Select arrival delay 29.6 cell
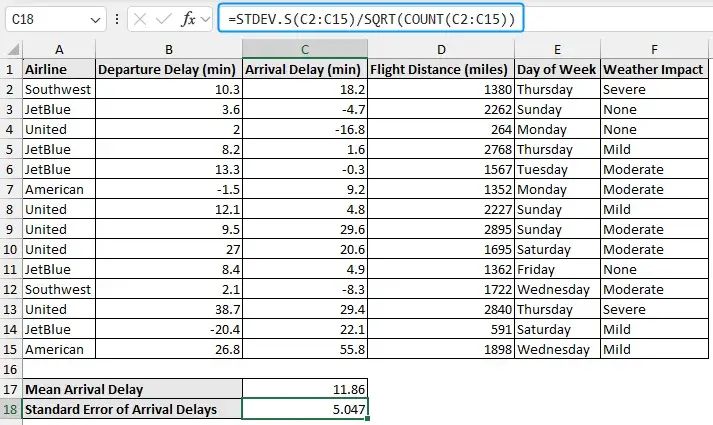 pos(305,229)
